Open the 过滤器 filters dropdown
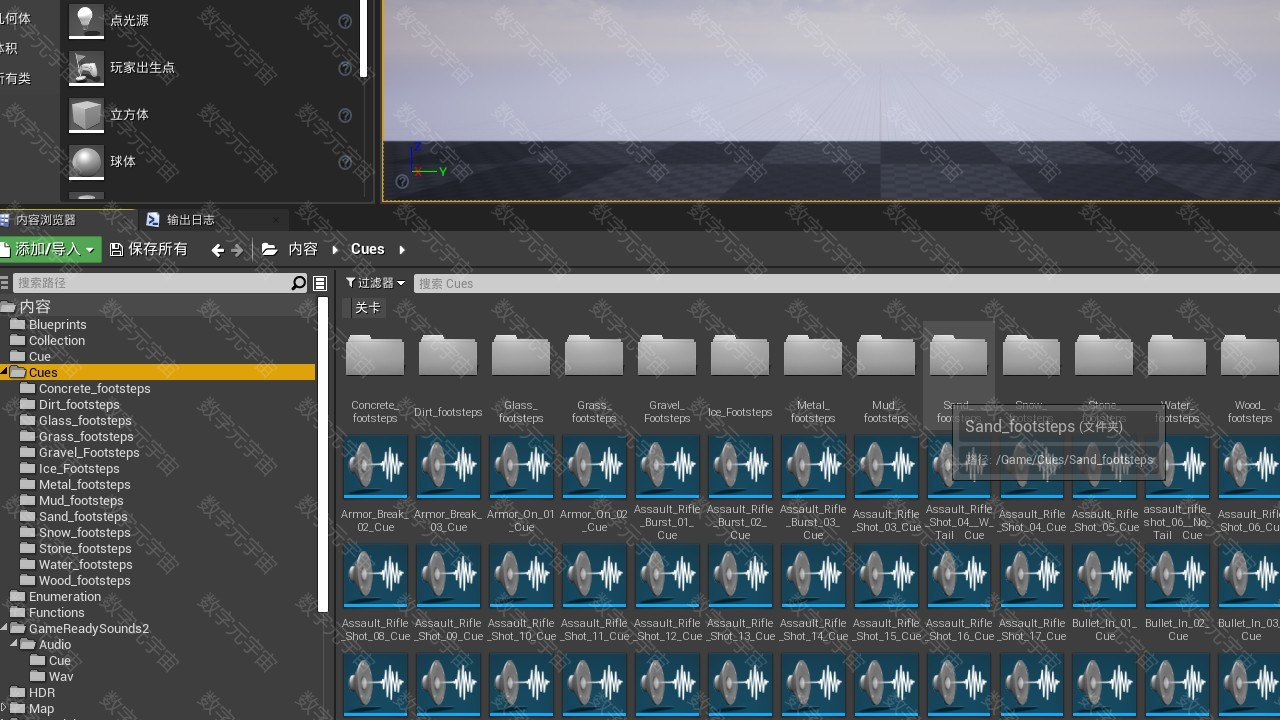 (375, 284)
